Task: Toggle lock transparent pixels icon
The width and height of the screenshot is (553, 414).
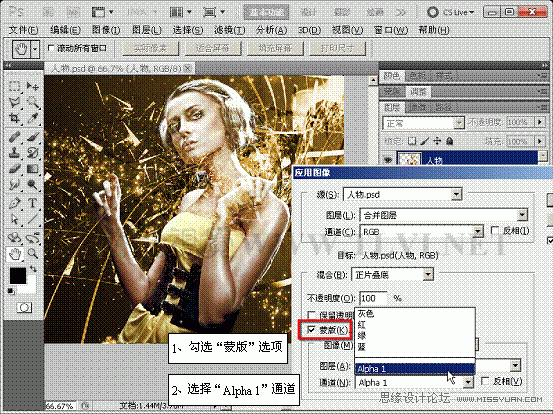Action: pos(412,141)
